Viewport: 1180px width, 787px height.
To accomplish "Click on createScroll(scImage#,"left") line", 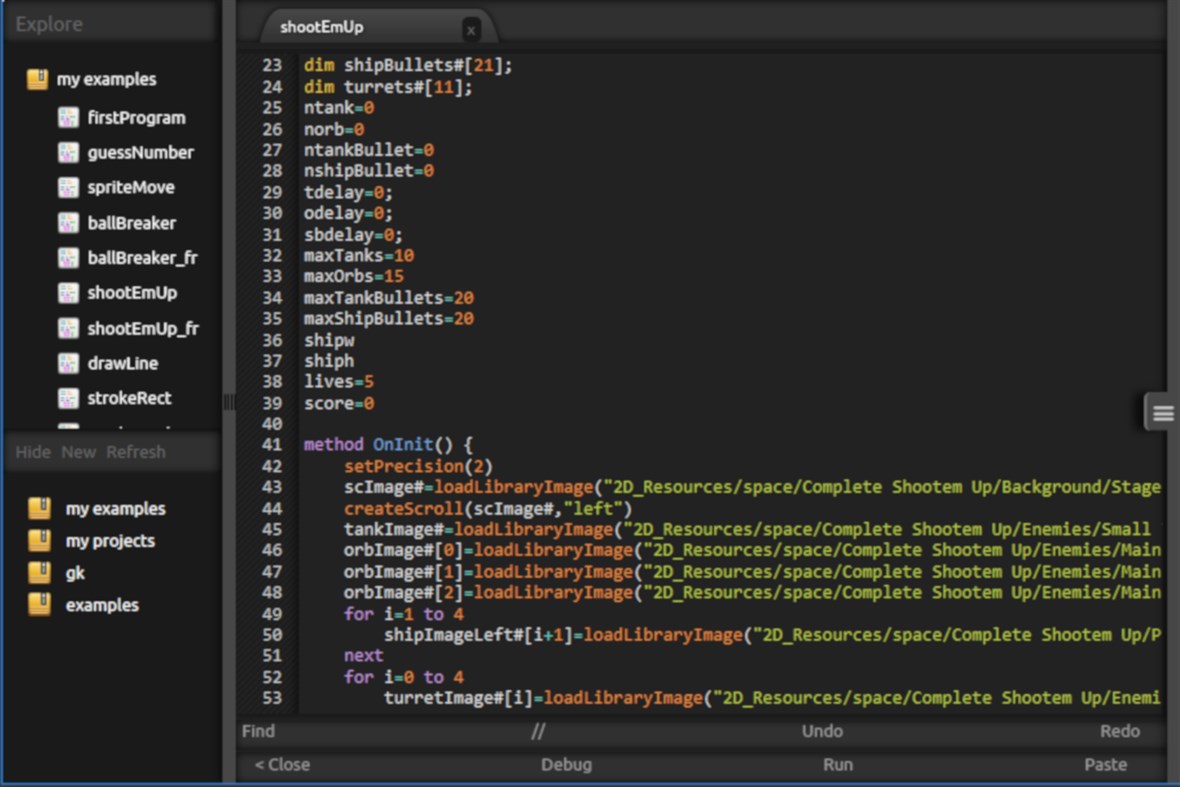I will 488,509.
